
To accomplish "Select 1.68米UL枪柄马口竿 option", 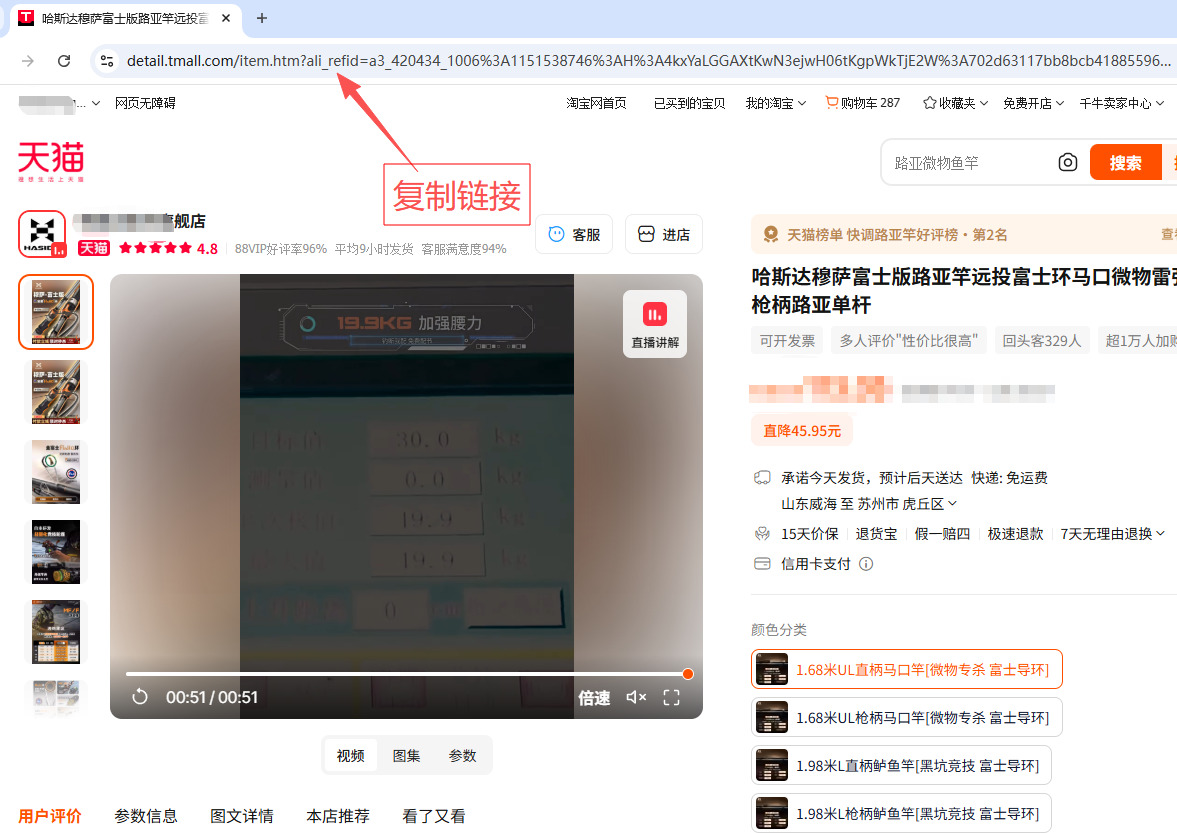I will 907,717.
